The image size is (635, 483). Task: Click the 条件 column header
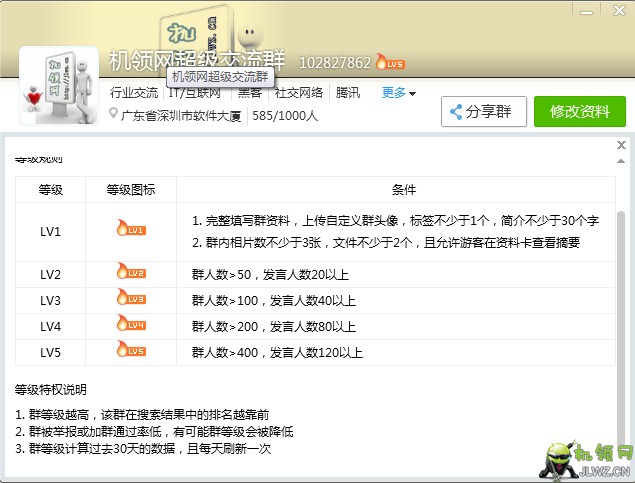[x=404, y=189]
